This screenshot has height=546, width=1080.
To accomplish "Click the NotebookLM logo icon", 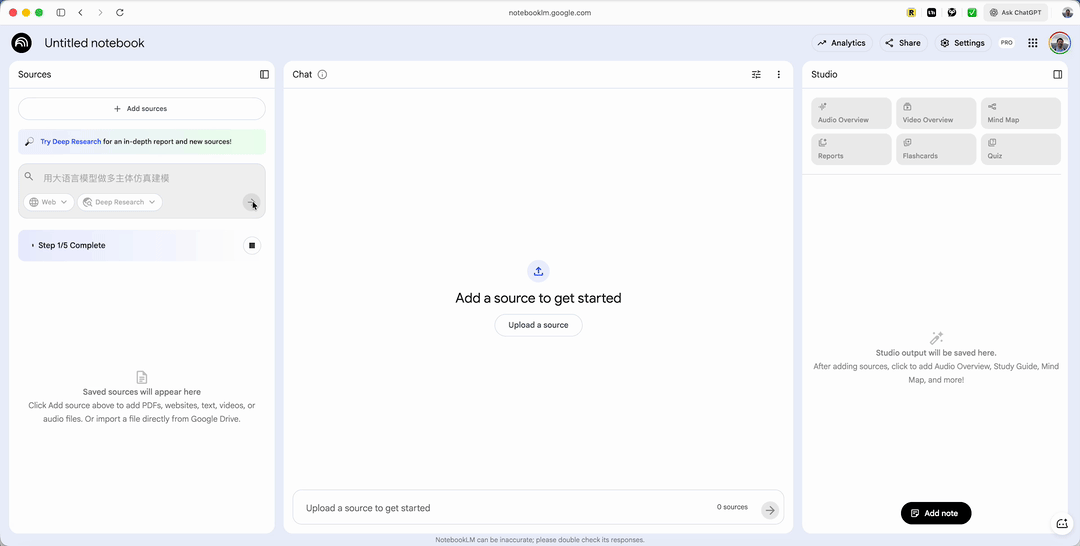I will click(21, 43).
